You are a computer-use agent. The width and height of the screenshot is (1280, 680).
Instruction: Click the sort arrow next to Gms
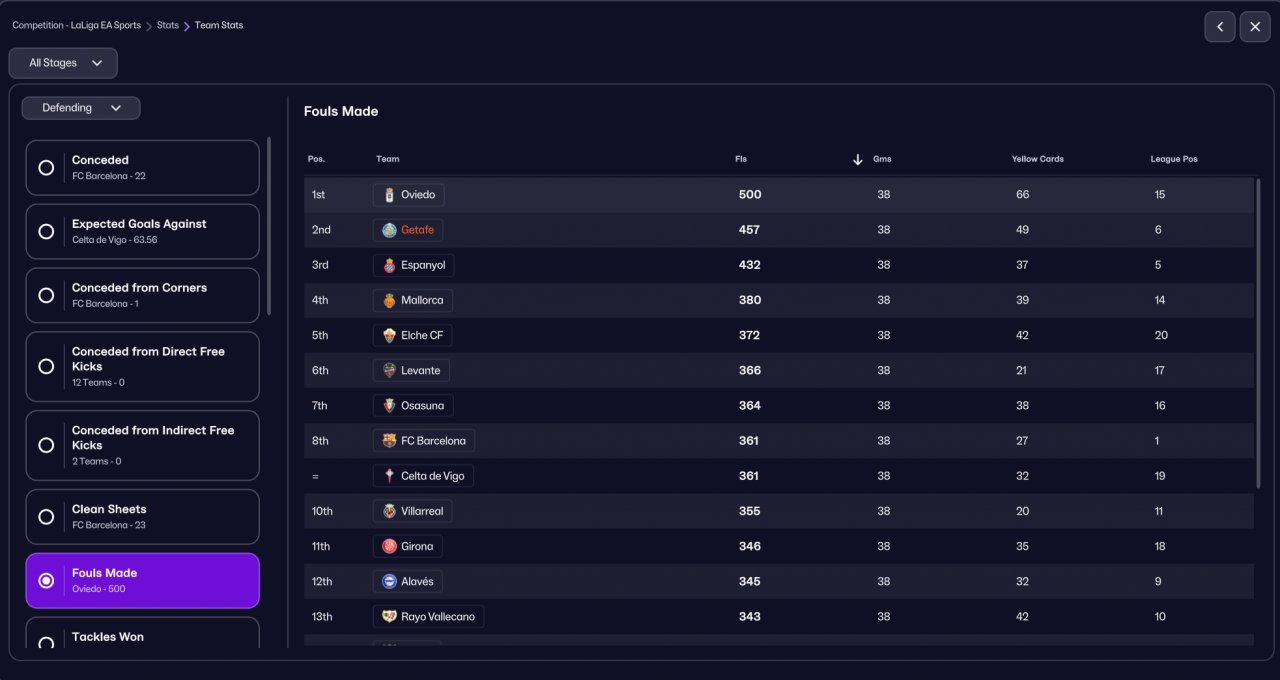pyautogui.click(x=857, y=160)
